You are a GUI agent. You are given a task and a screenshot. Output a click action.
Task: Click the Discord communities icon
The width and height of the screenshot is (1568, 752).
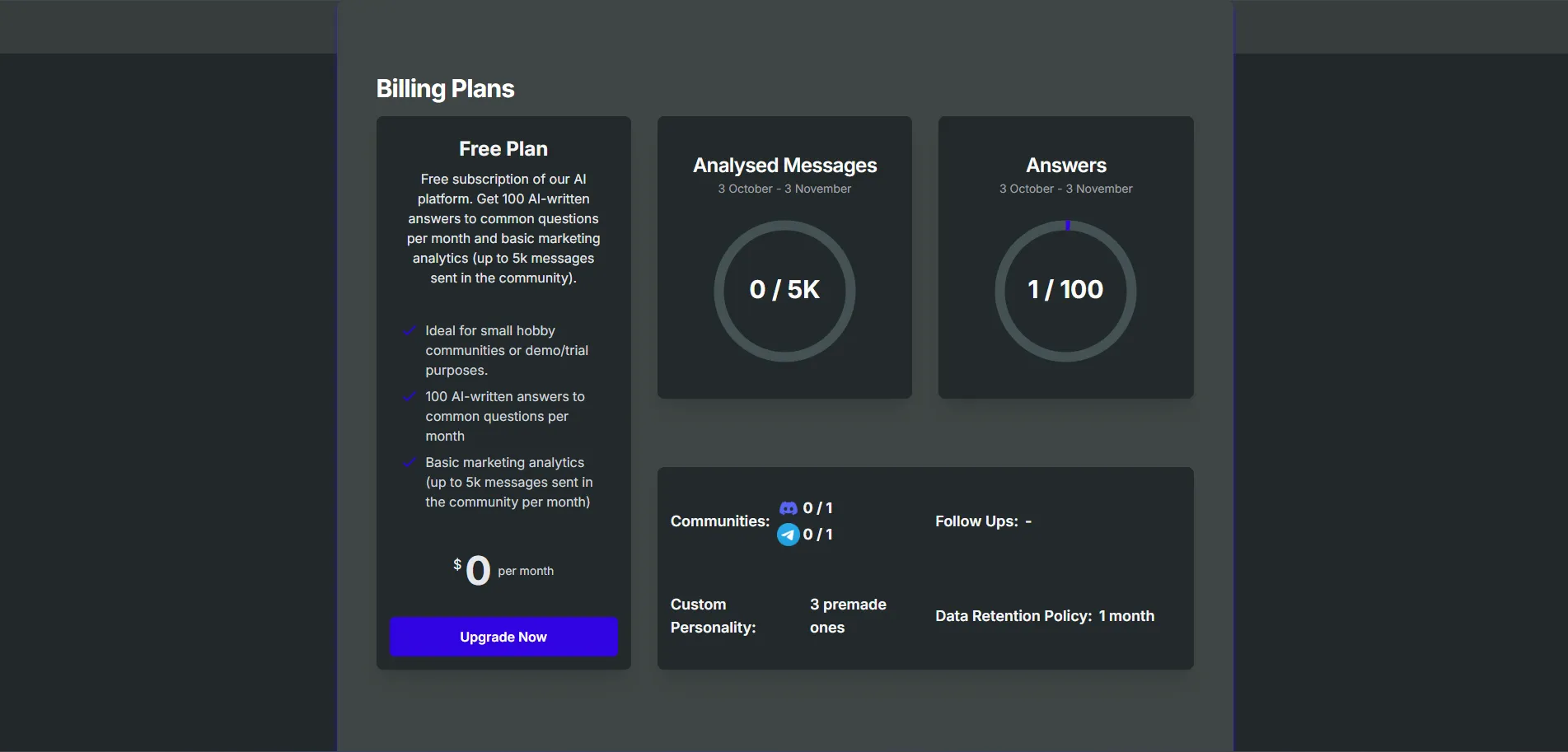(789, 508)
